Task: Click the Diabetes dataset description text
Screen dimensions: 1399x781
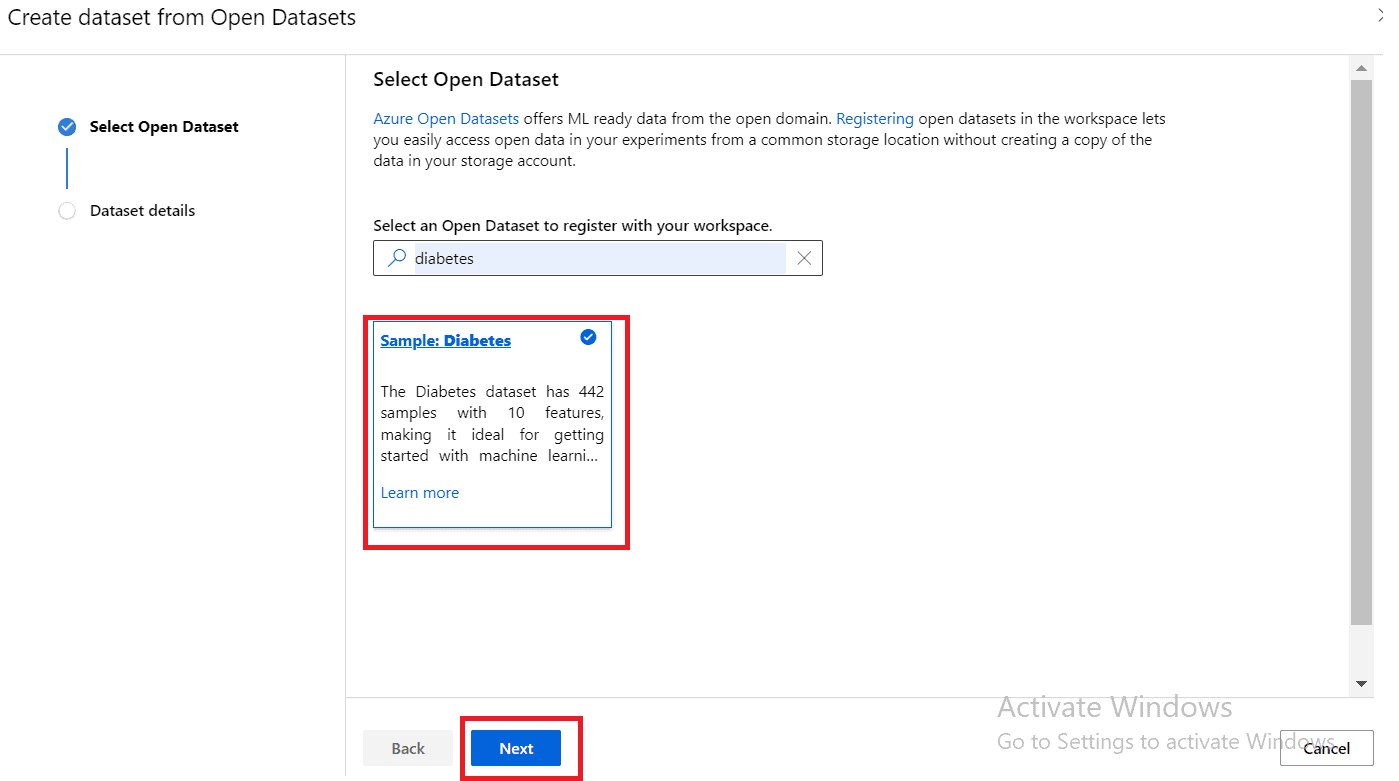Action: pyautogui.click(x=492, y=423)
